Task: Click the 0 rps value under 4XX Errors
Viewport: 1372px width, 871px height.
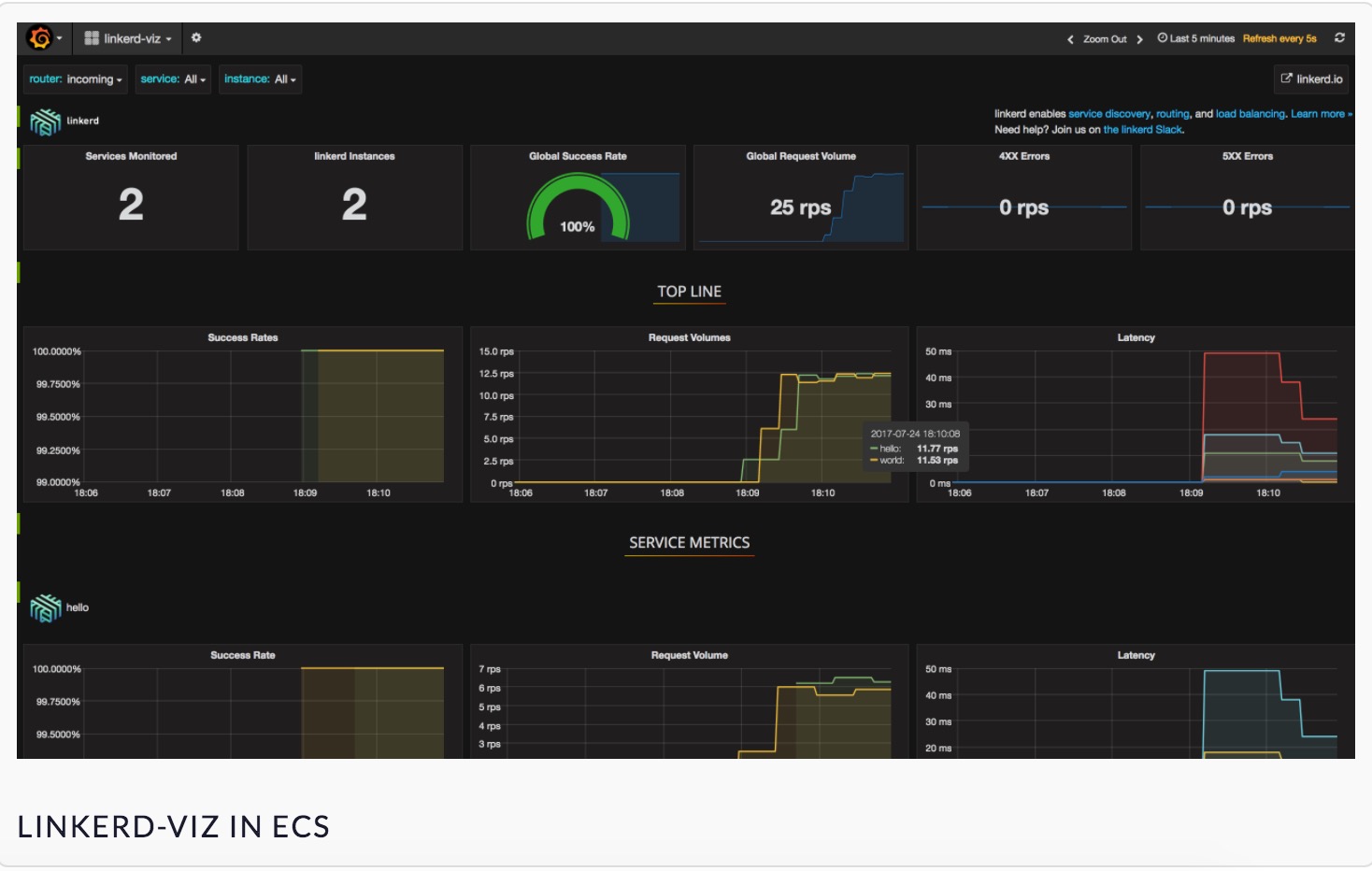Action: [x=1023, y=207]
